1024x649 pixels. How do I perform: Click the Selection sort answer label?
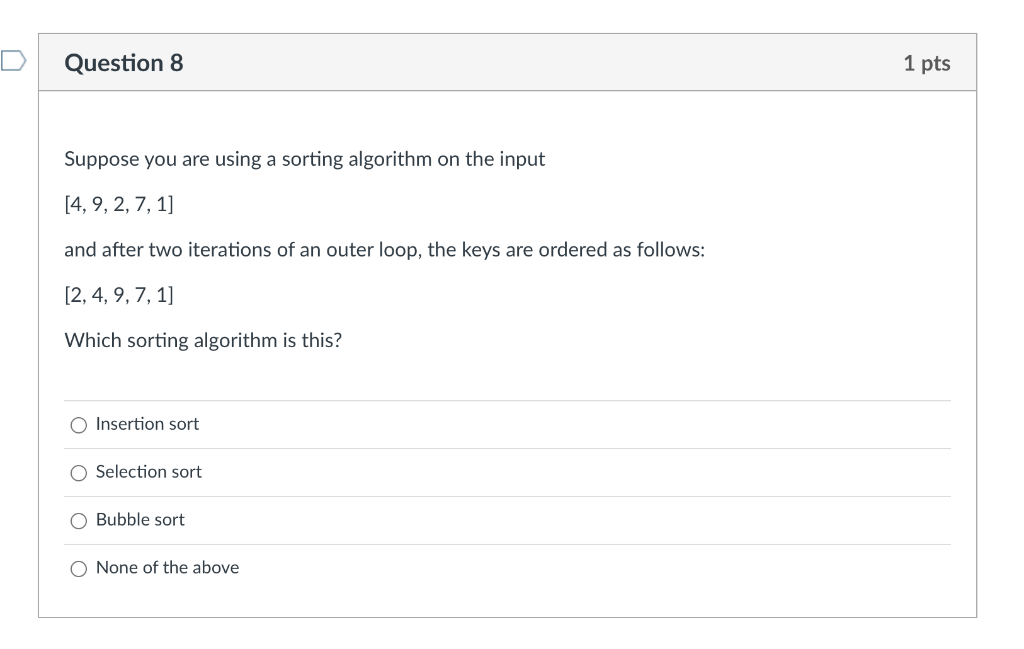(148, 471)
